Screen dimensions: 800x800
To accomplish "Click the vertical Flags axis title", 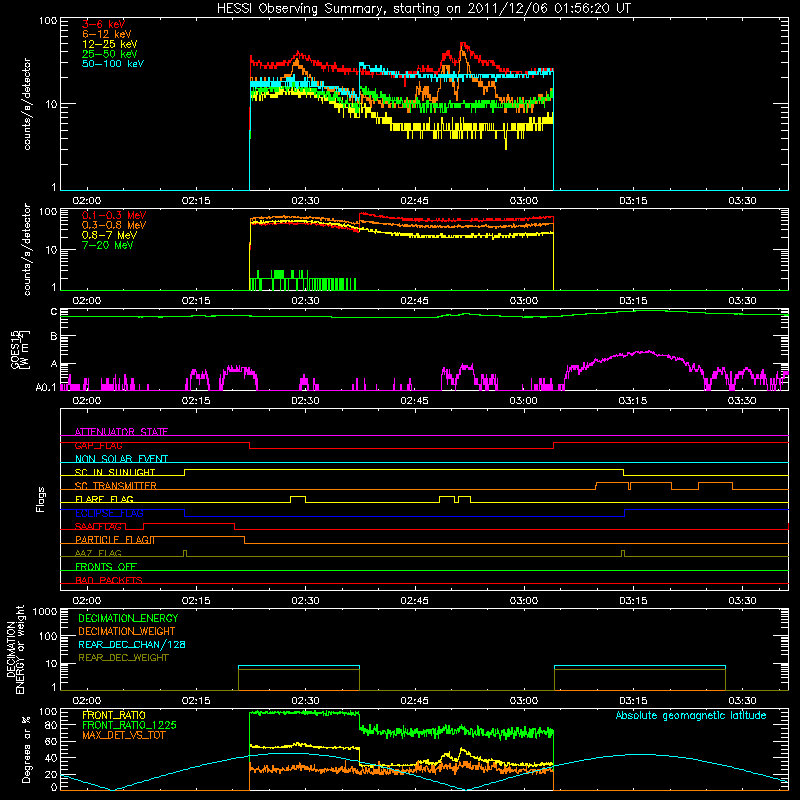I will 41,499.
